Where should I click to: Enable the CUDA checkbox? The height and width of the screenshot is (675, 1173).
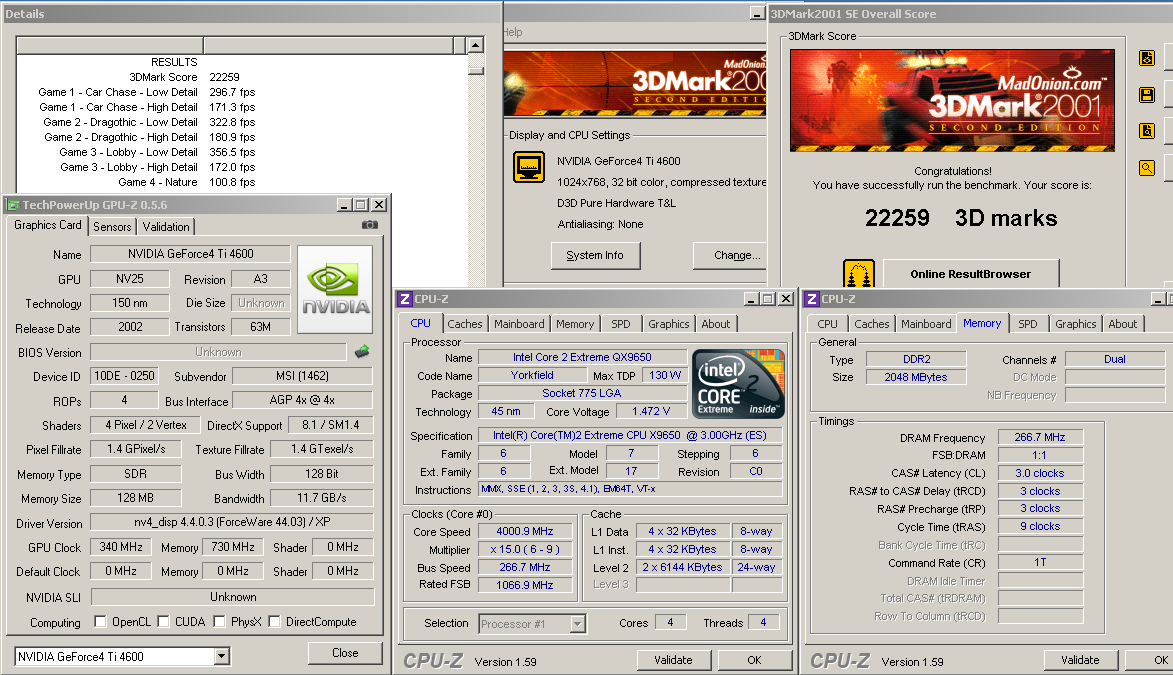click(x=163, y=621)
